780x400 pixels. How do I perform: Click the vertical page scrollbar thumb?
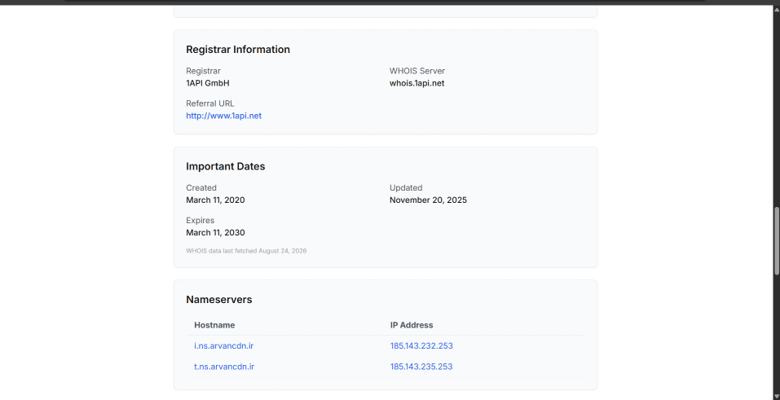[777, 240]
